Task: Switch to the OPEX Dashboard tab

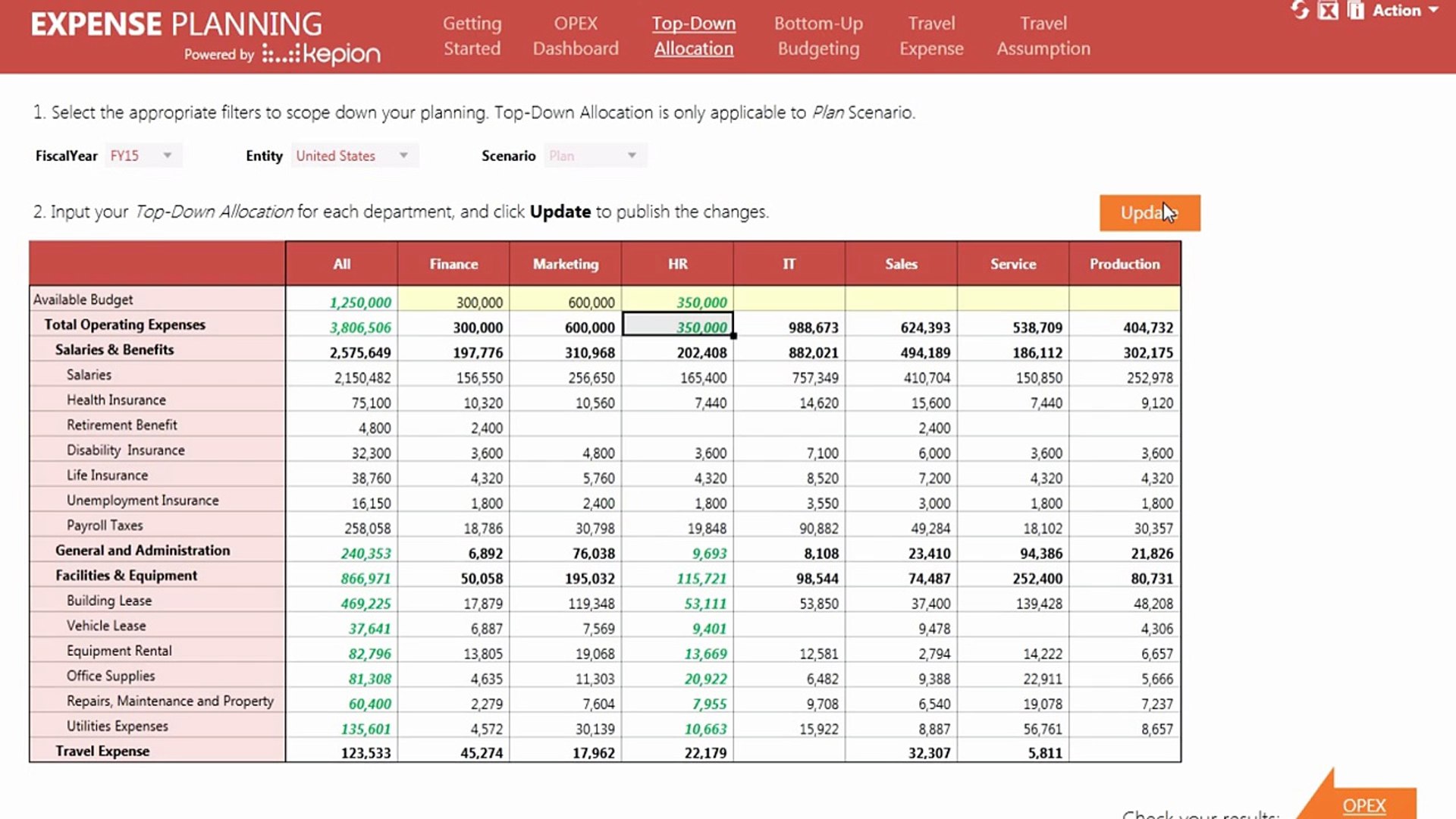Action: 576,36
